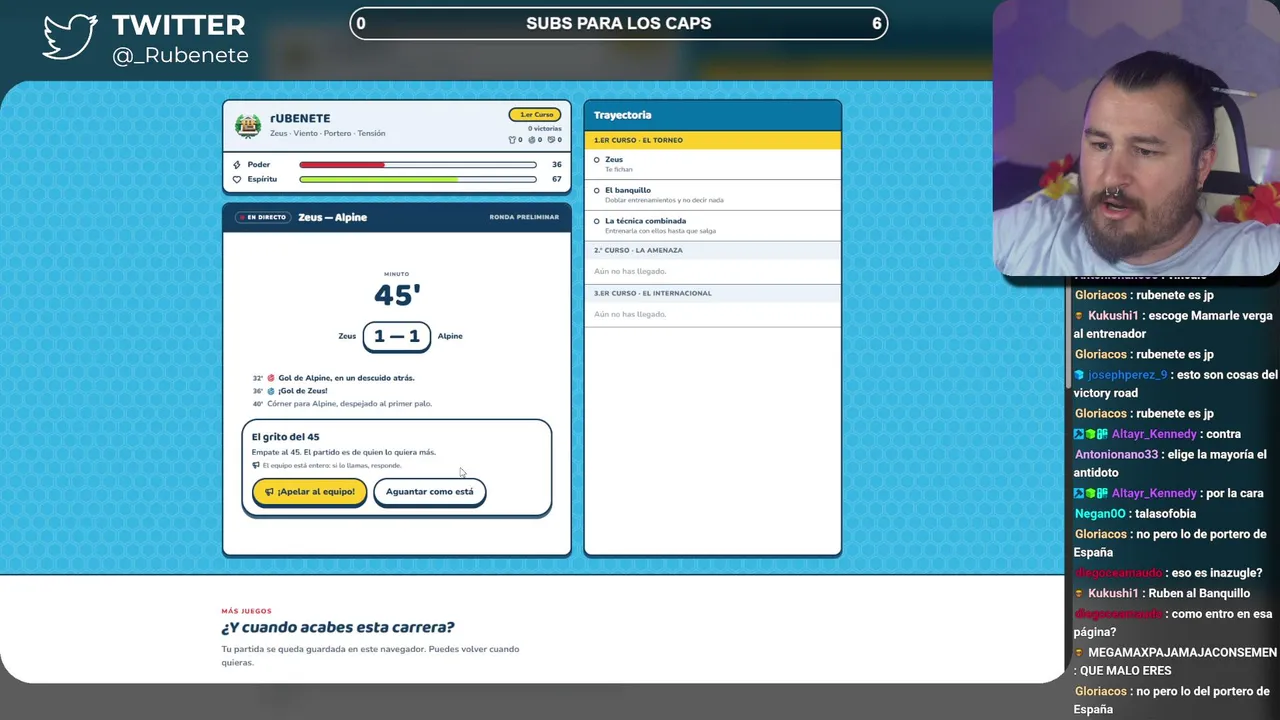Click the SUBS PARA LOS CAPS goal bar
This screenshot has width=1280, height=720.
619,24
